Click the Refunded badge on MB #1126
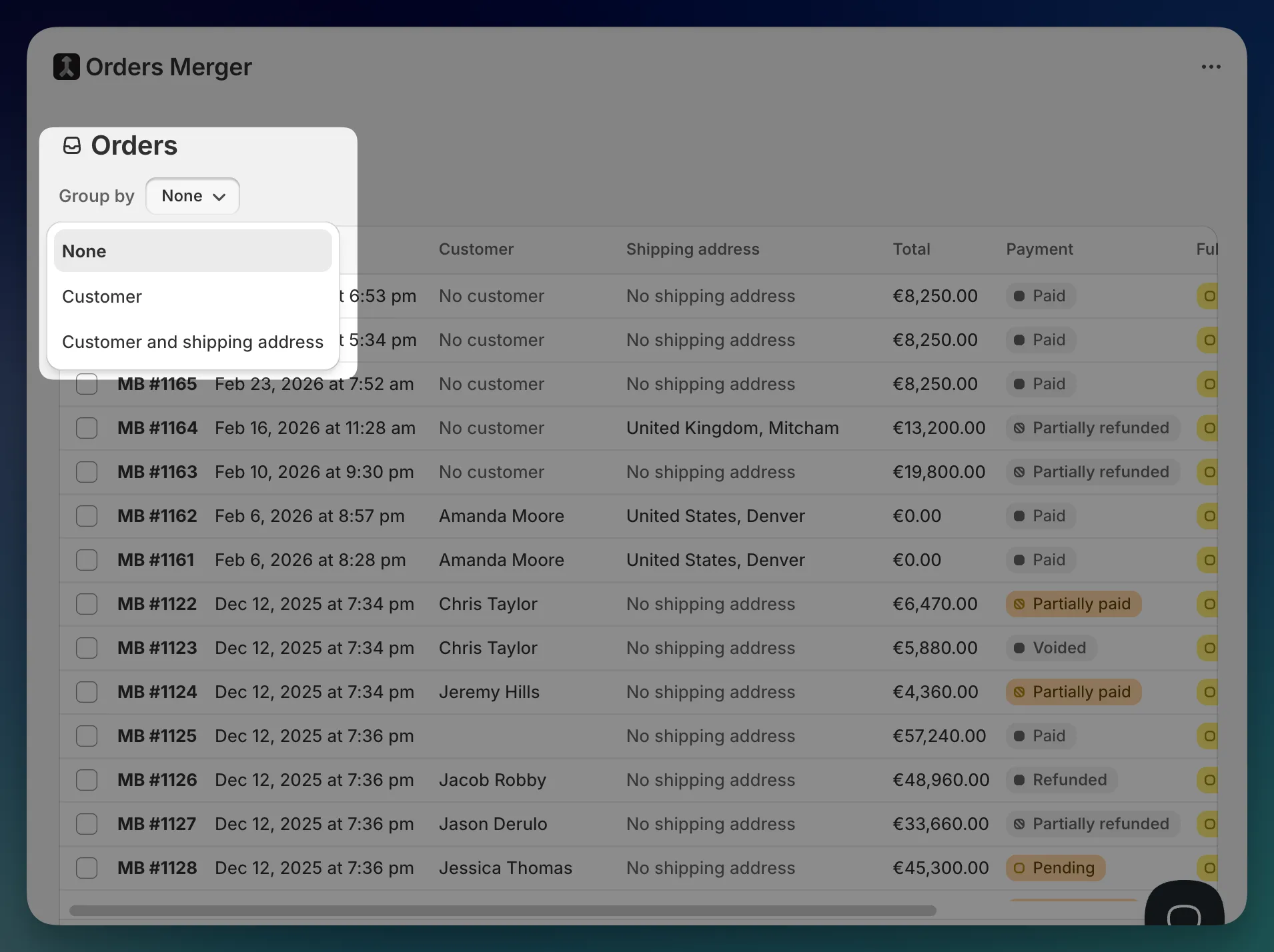The width and height of the screenshot is (1274, 952). pyautogui.click(x=1061, y=780)
